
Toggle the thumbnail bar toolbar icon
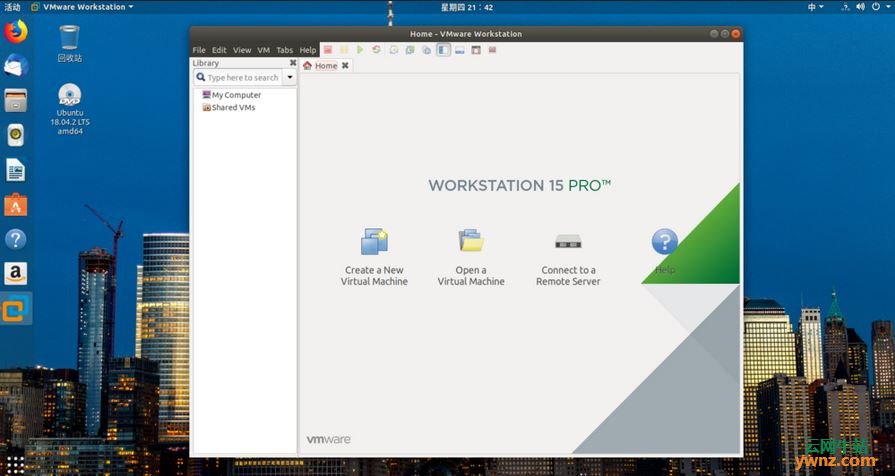tap(459, 50)
